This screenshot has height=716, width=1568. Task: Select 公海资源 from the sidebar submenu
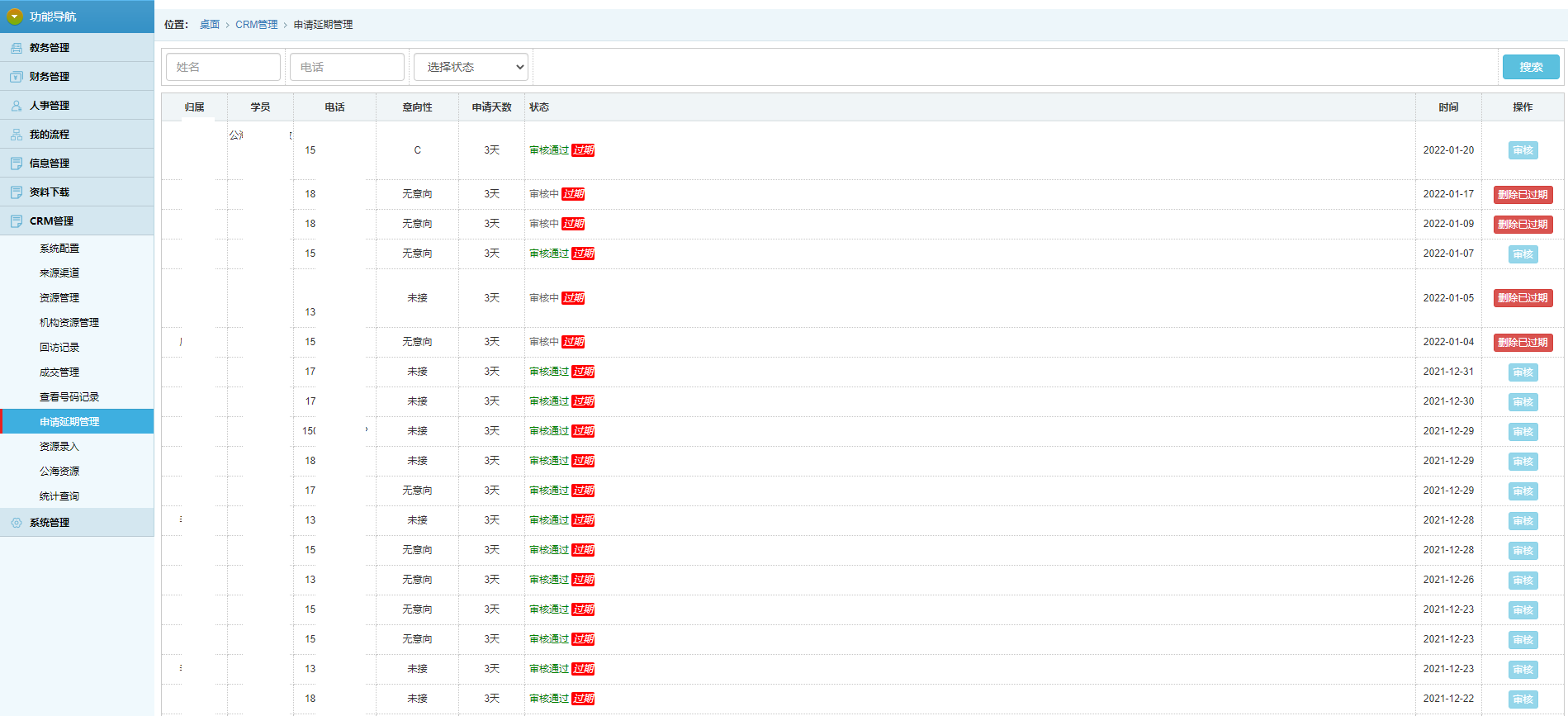point(59,472)
